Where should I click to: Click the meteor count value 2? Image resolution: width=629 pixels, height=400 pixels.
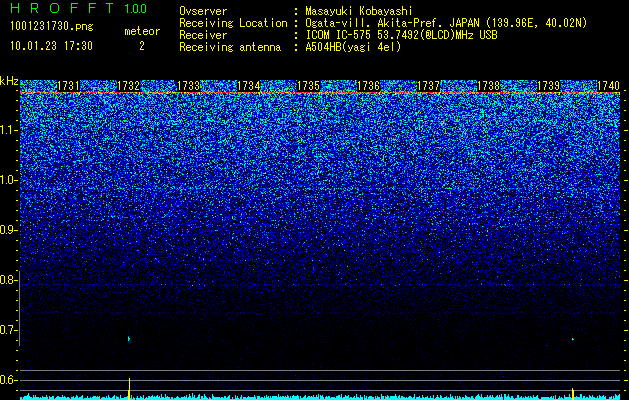pyautogui.click(x=142, y=46)
